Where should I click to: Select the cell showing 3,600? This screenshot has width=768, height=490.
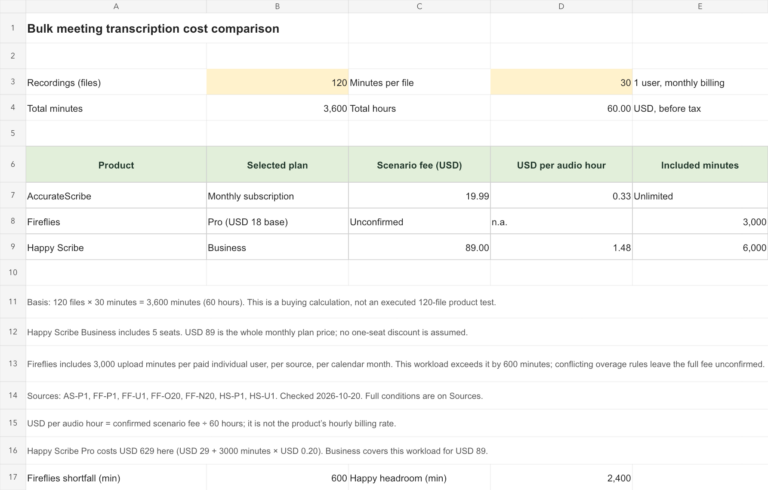pyautogui.click(x=277, y=108)
